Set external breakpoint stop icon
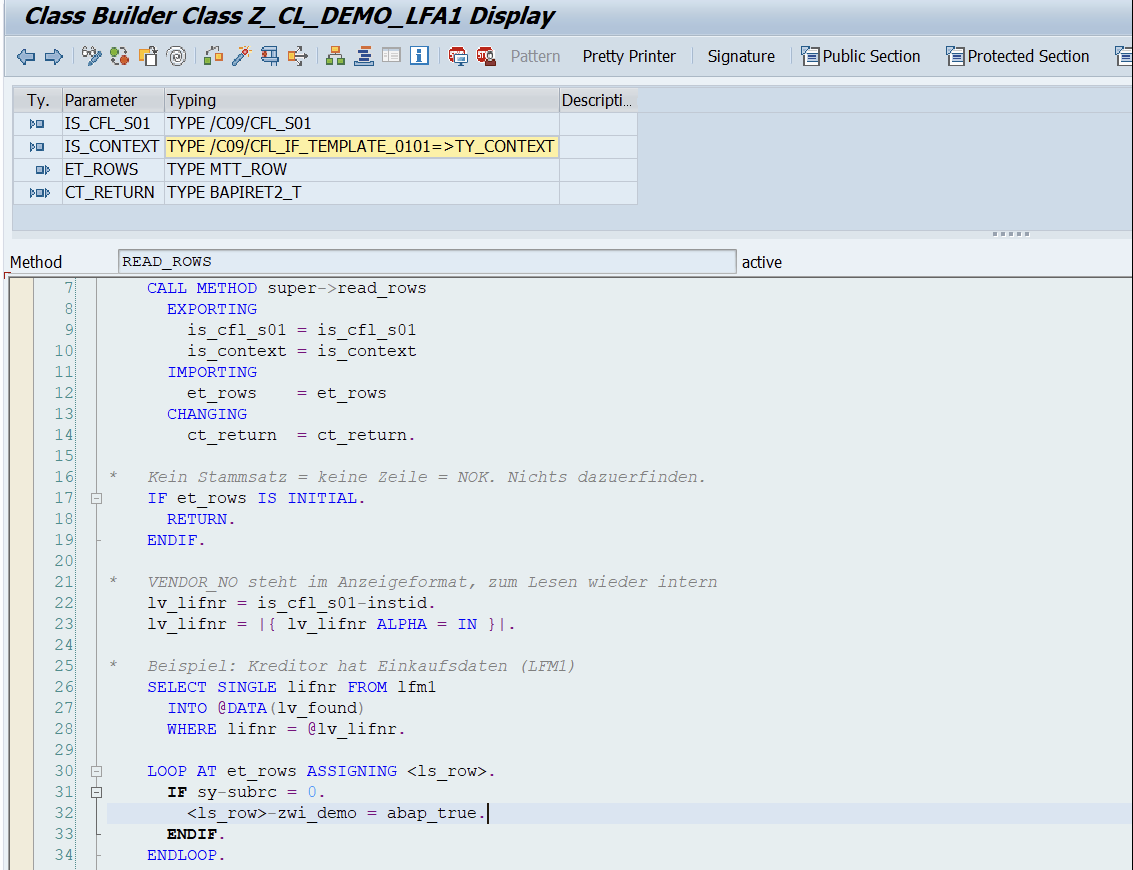 click(x=486, y=56)
